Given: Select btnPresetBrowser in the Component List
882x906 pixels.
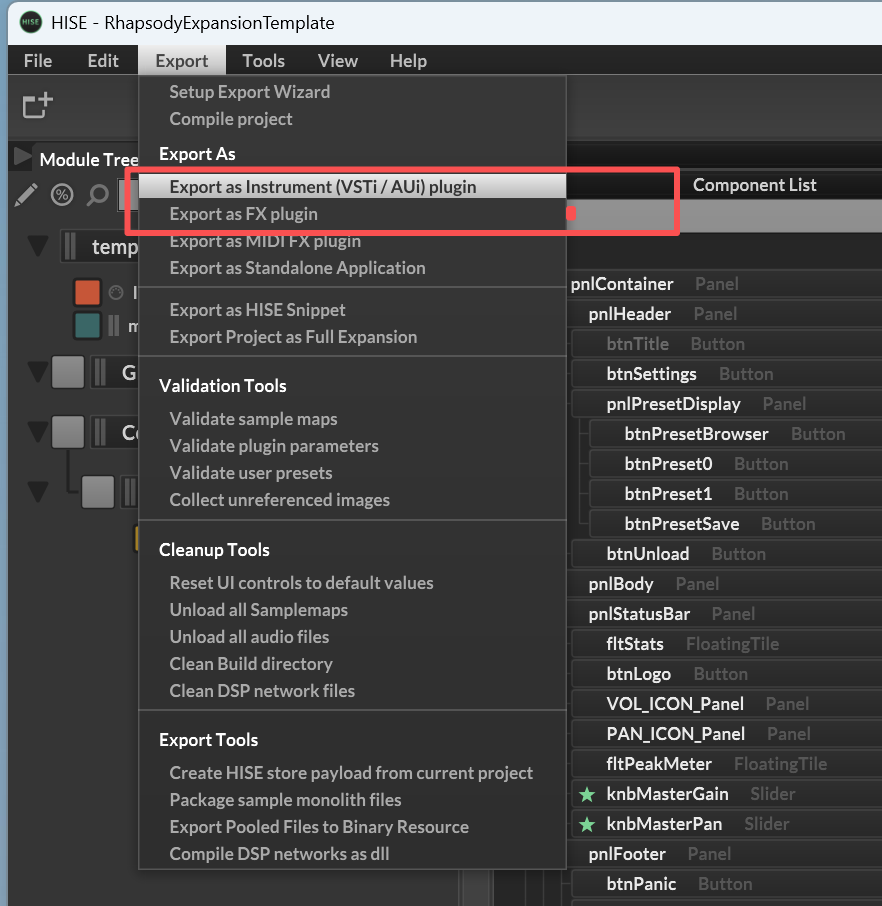Looking at the screenshot, I should point(696,434).
